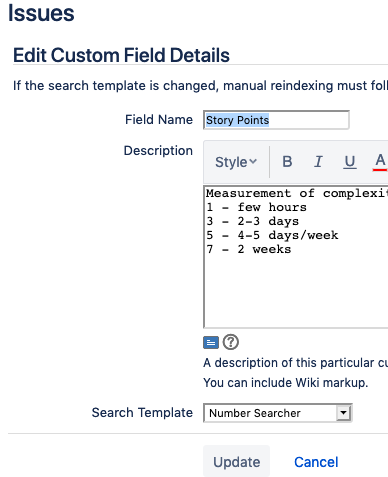388x477 pixels.
Task: Open the text color A icon
Action: pos(380,162)
